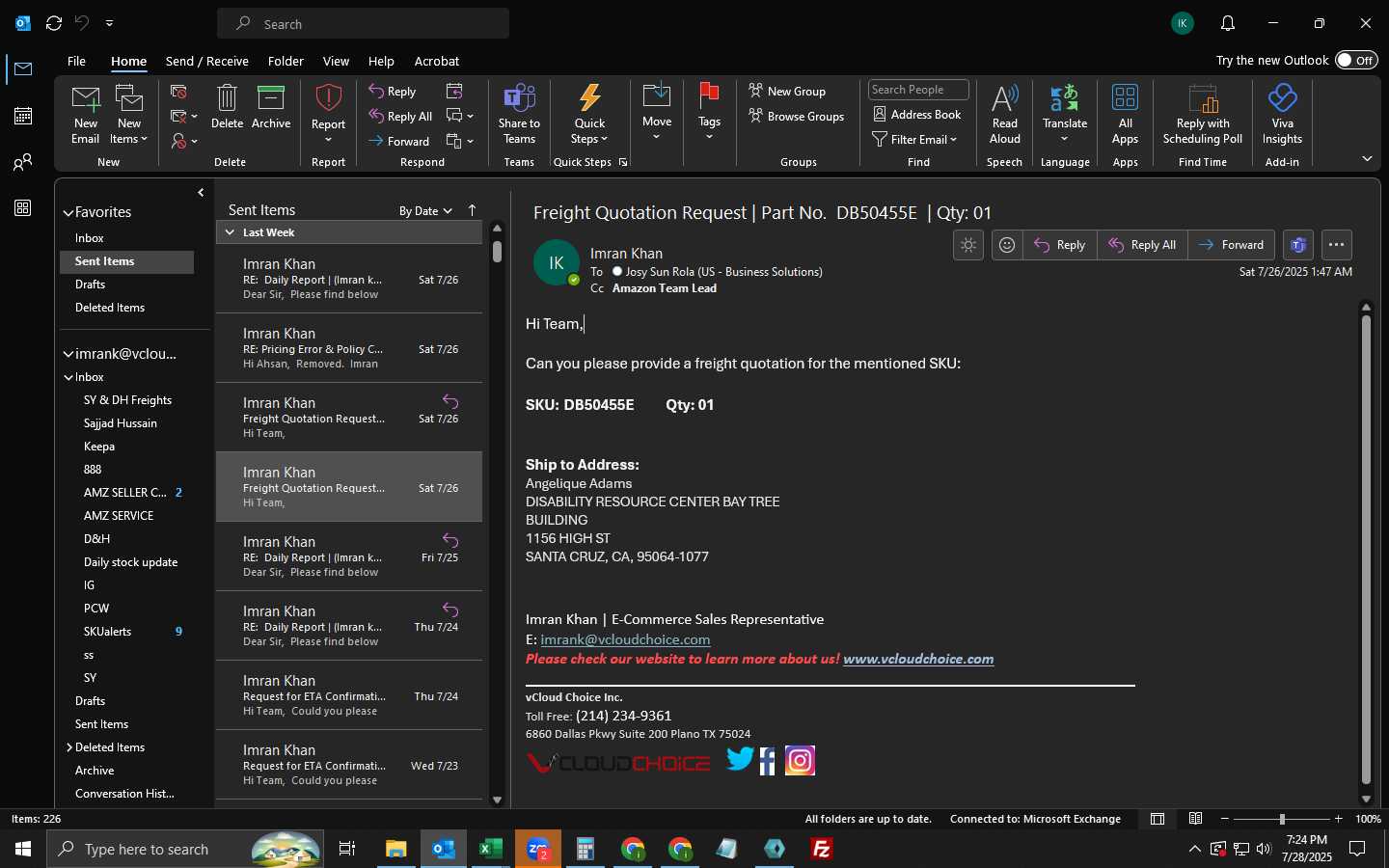1389x868 pixels.
Task: Open Read Aloud speech tool
Action: (x=1004, y=114)
